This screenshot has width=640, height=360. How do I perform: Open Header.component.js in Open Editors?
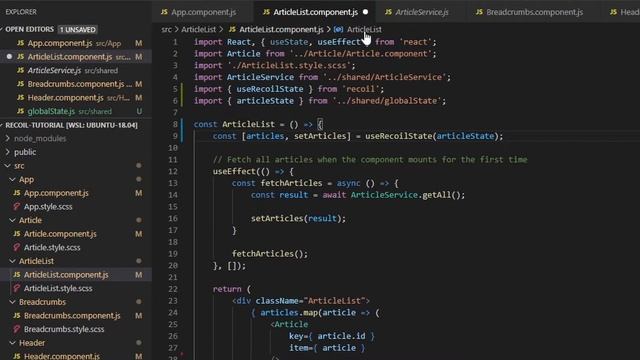click(76, 98)
